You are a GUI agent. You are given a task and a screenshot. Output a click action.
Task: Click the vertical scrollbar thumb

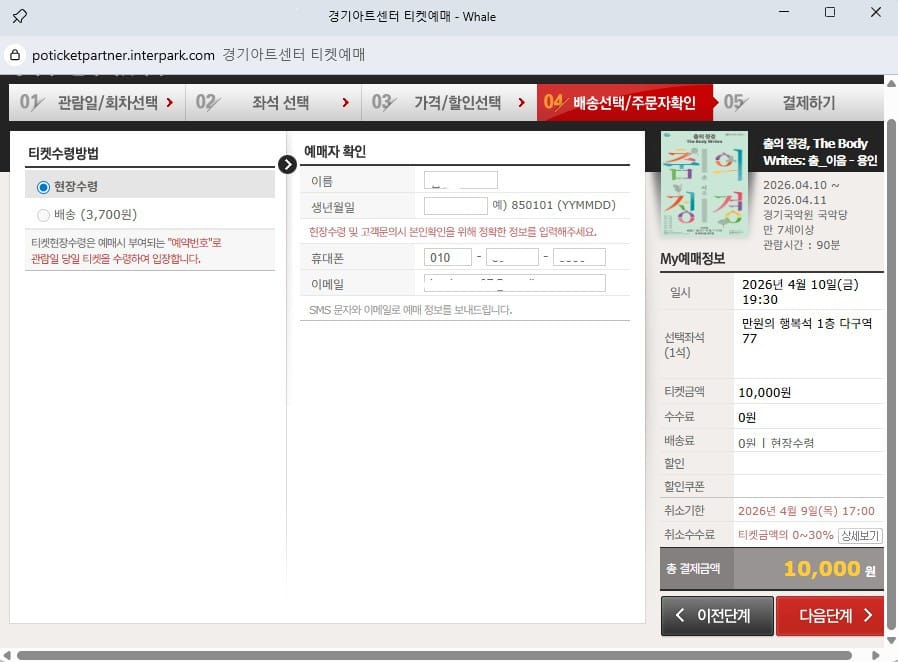point(891,375)
